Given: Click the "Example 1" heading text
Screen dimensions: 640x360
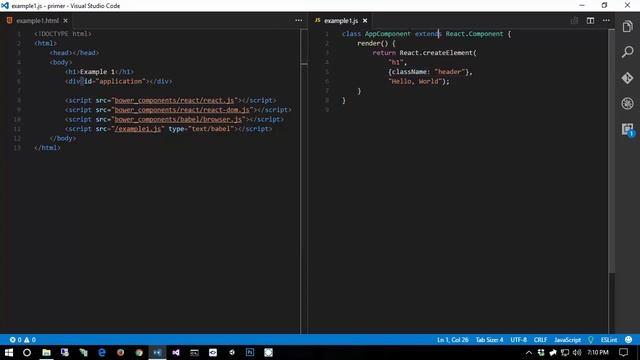Looking at the screenshot, I should [x=97, y=72].
